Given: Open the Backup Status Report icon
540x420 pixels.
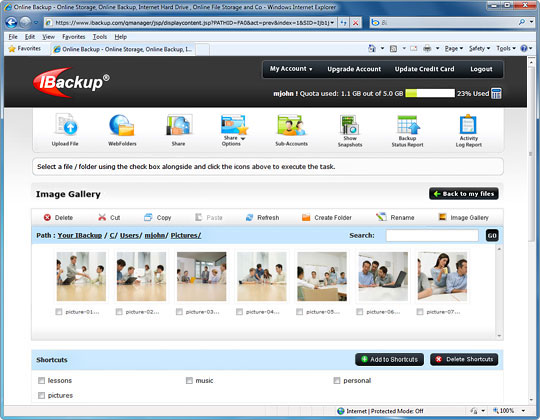Looking at the screenshot, I should click(407, 131).
